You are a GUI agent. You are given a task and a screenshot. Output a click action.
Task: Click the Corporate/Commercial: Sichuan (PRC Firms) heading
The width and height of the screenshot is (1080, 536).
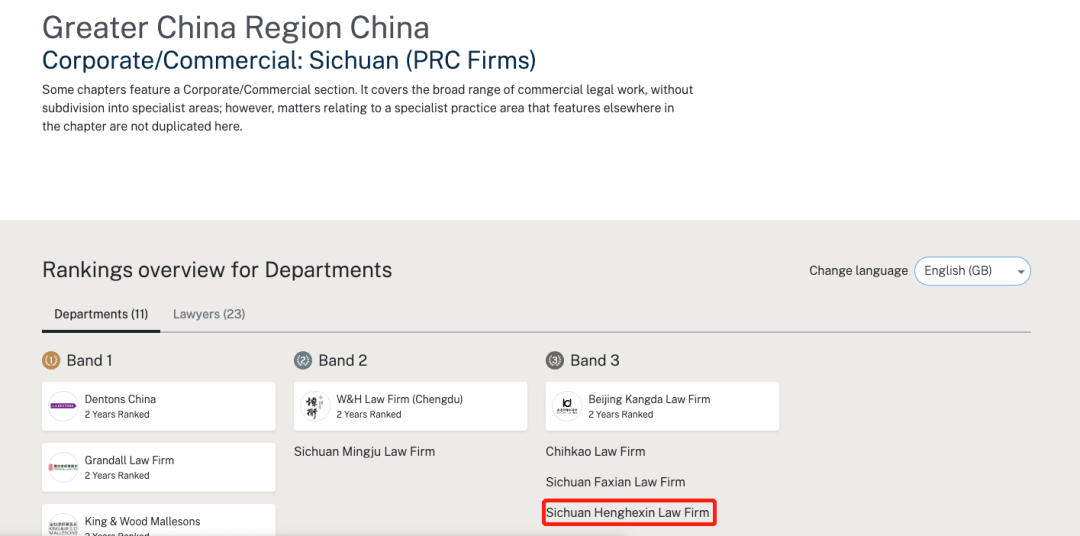(289, 60)
